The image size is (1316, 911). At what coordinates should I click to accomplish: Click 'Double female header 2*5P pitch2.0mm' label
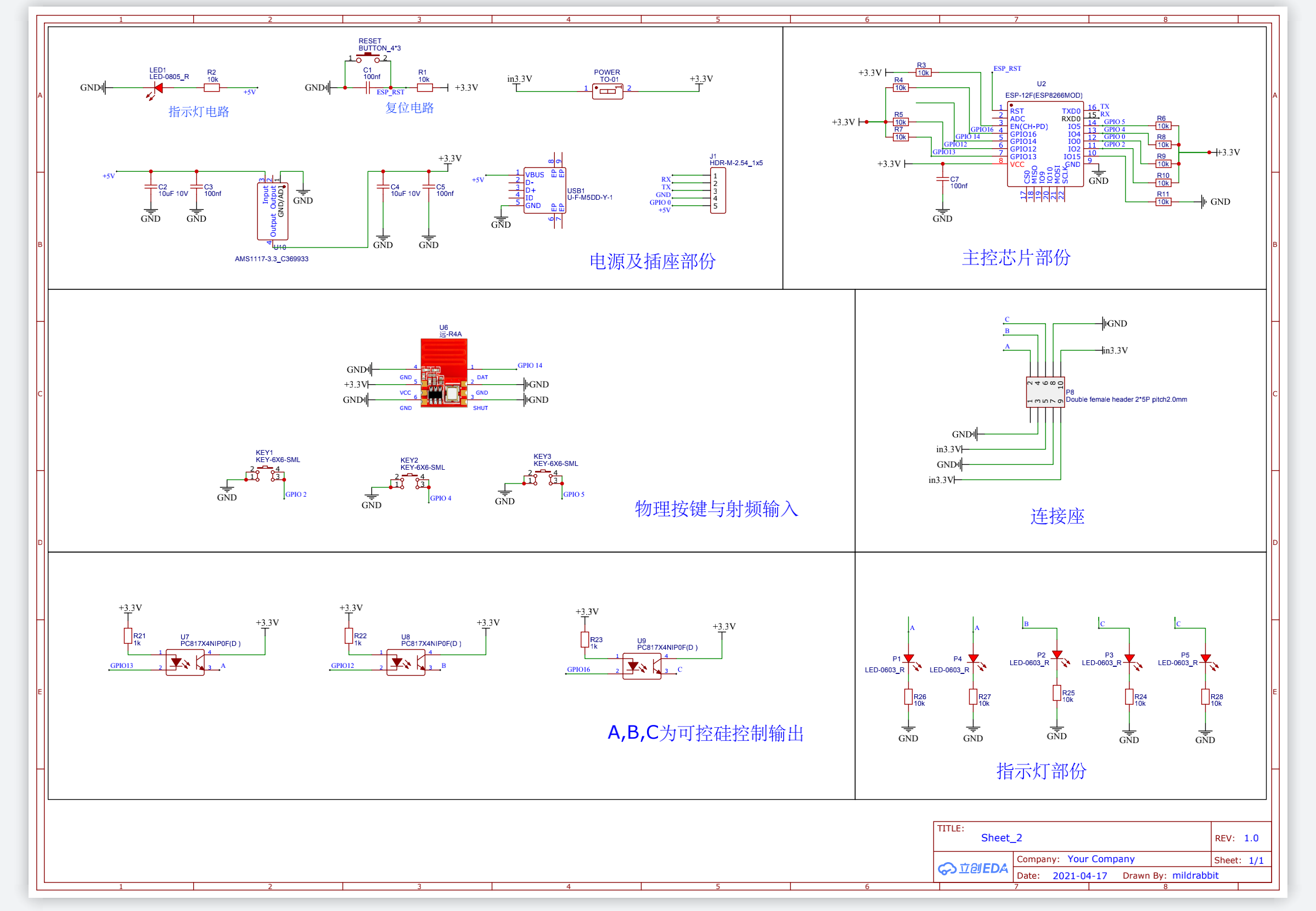tap(1126, 400)
